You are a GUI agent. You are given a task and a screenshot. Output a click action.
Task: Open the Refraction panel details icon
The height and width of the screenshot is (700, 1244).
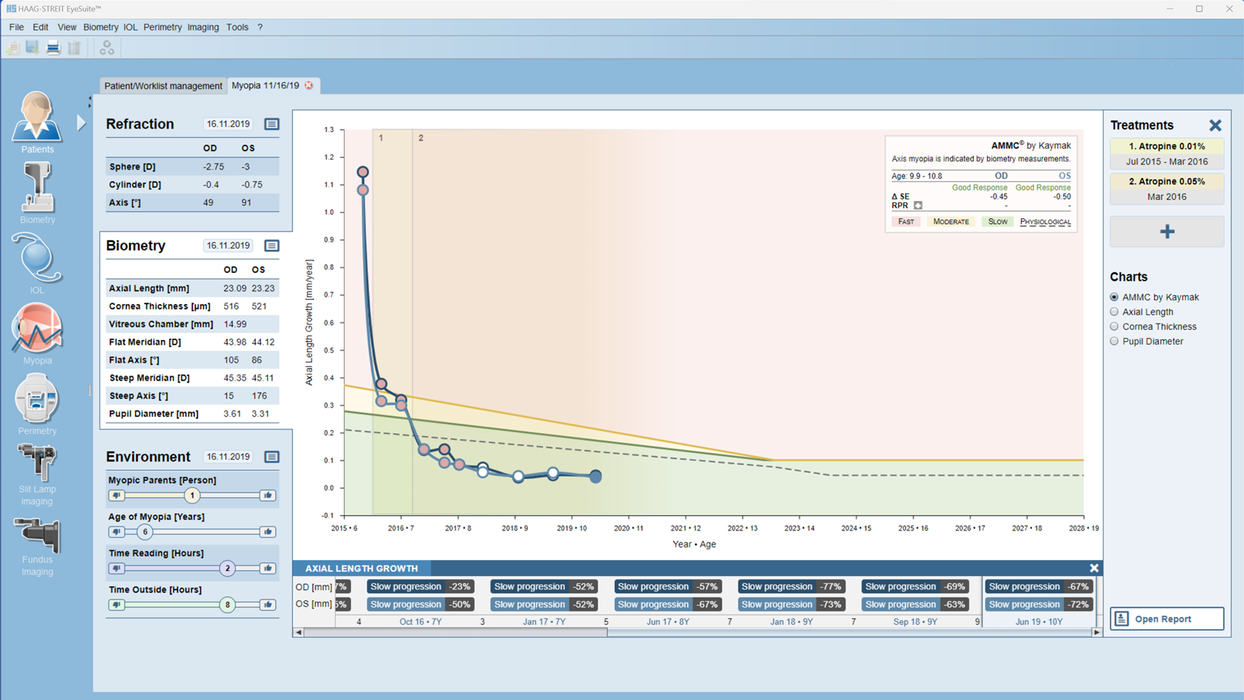coord(271,124)
